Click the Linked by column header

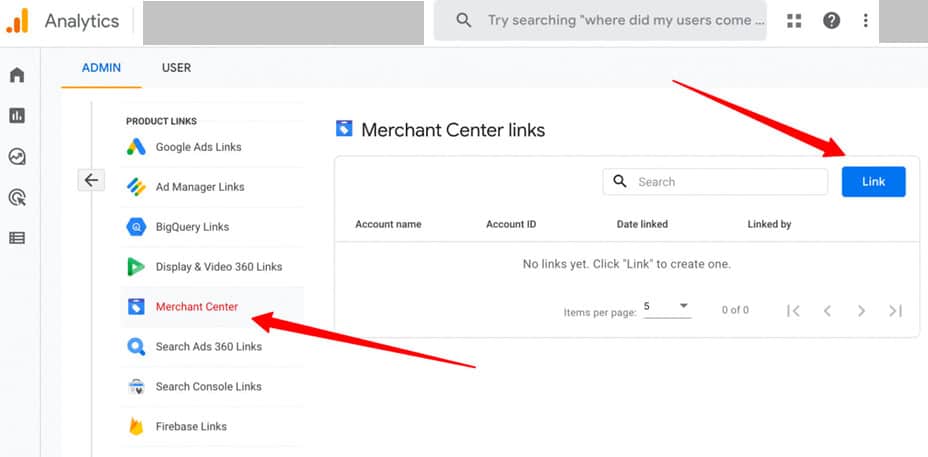(769, 224)
